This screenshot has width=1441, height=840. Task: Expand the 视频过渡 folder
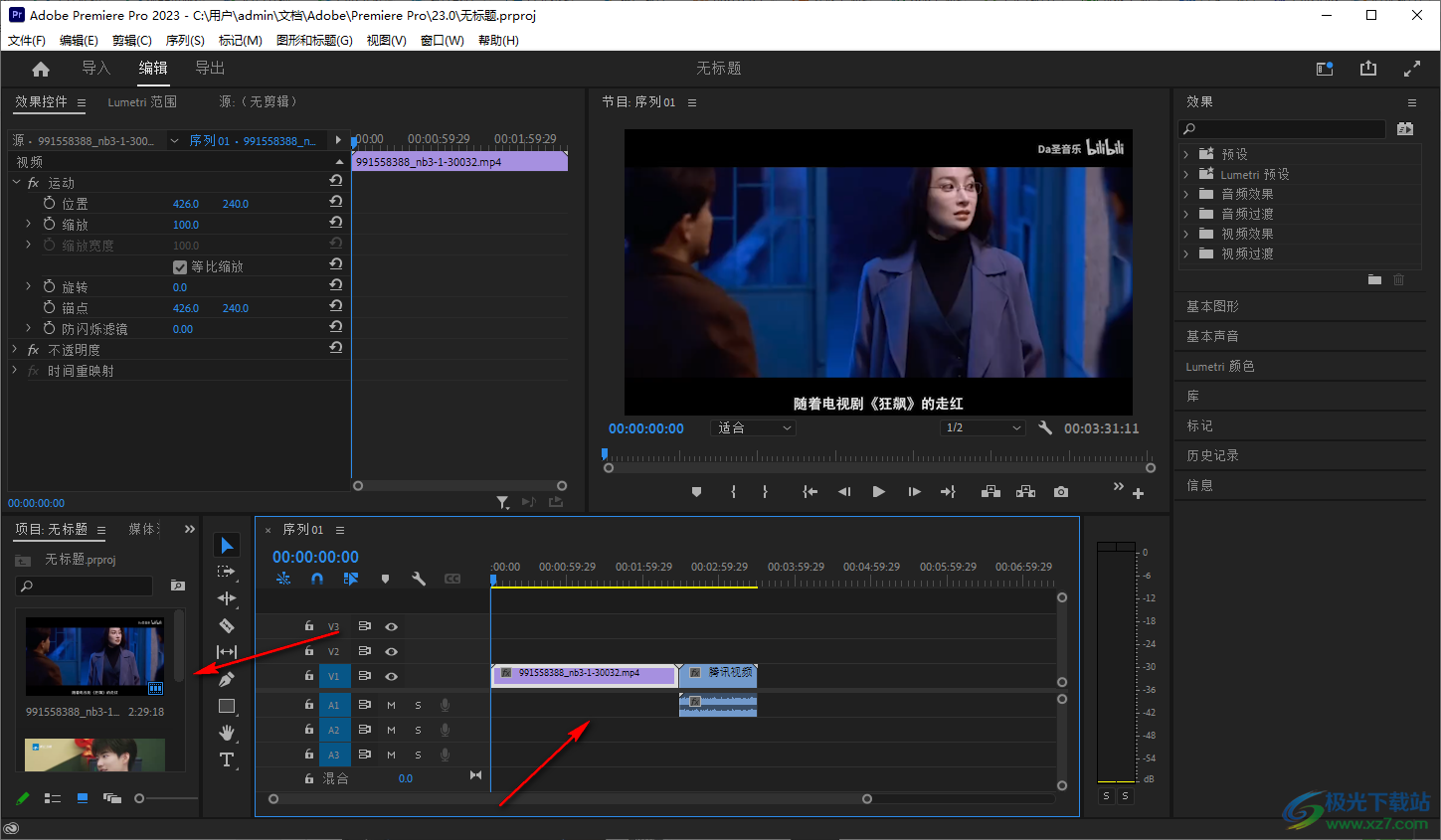tap(1186, 253)
